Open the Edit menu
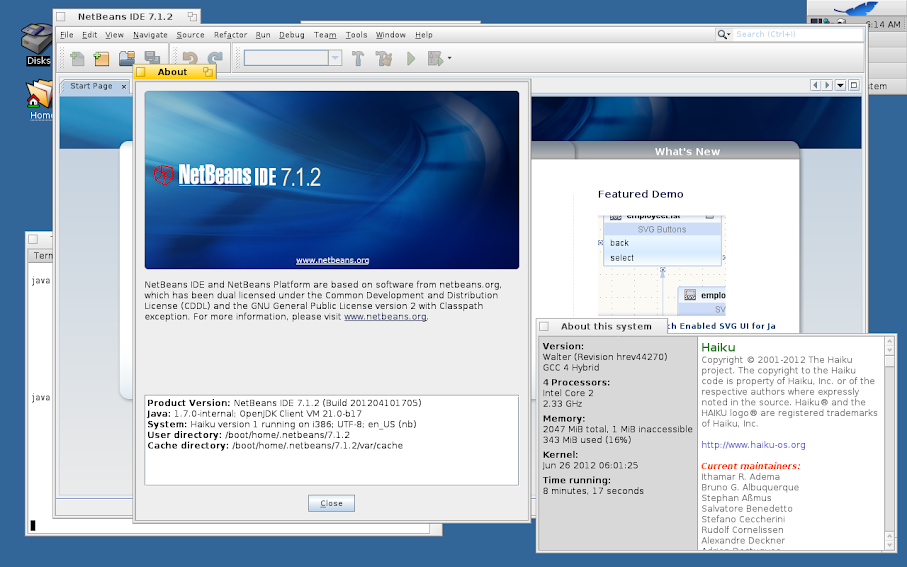Screen dimensions: 907x567 point(89,35)
